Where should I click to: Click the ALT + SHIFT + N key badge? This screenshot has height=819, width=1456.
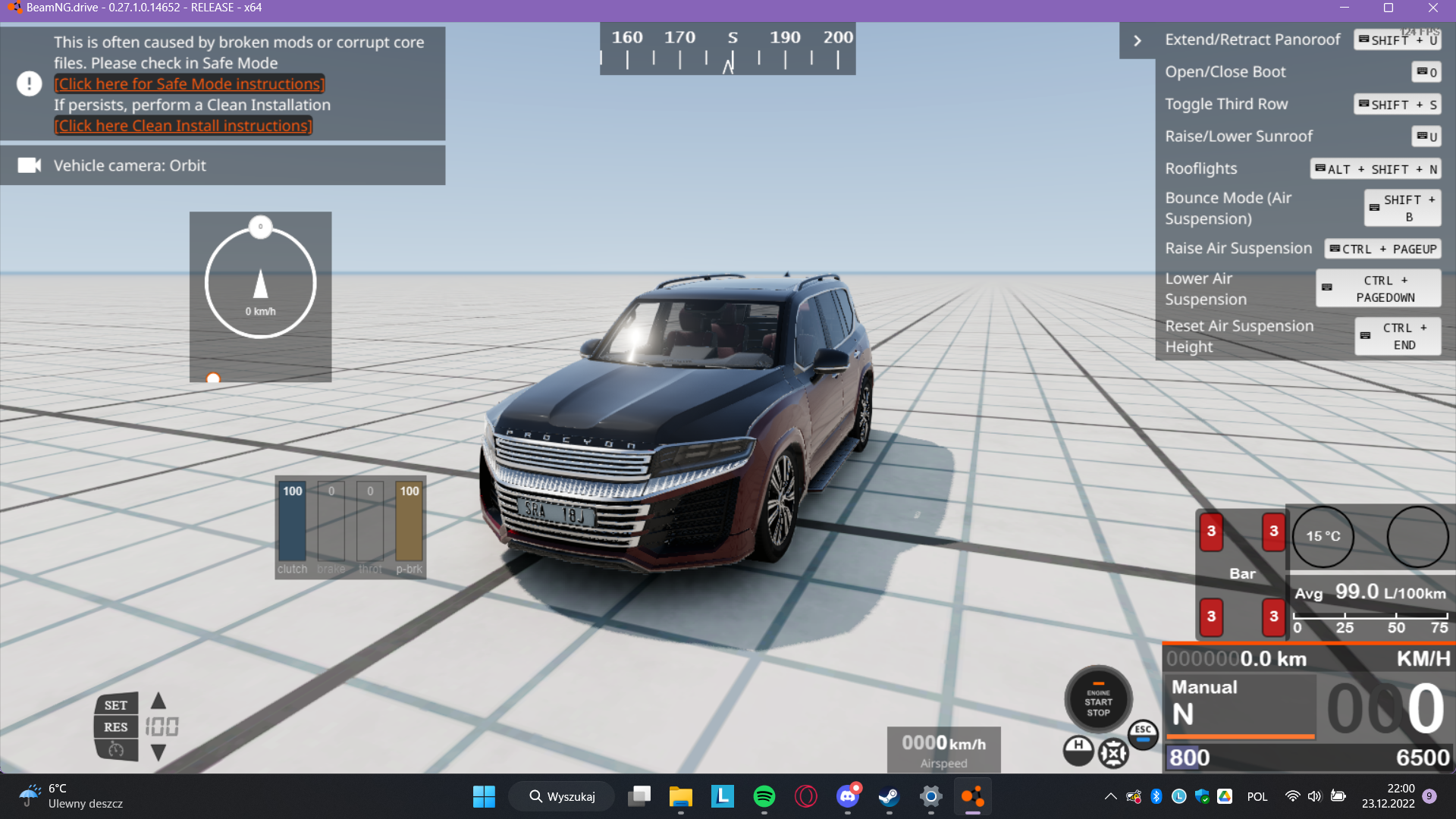(1376, 169)
